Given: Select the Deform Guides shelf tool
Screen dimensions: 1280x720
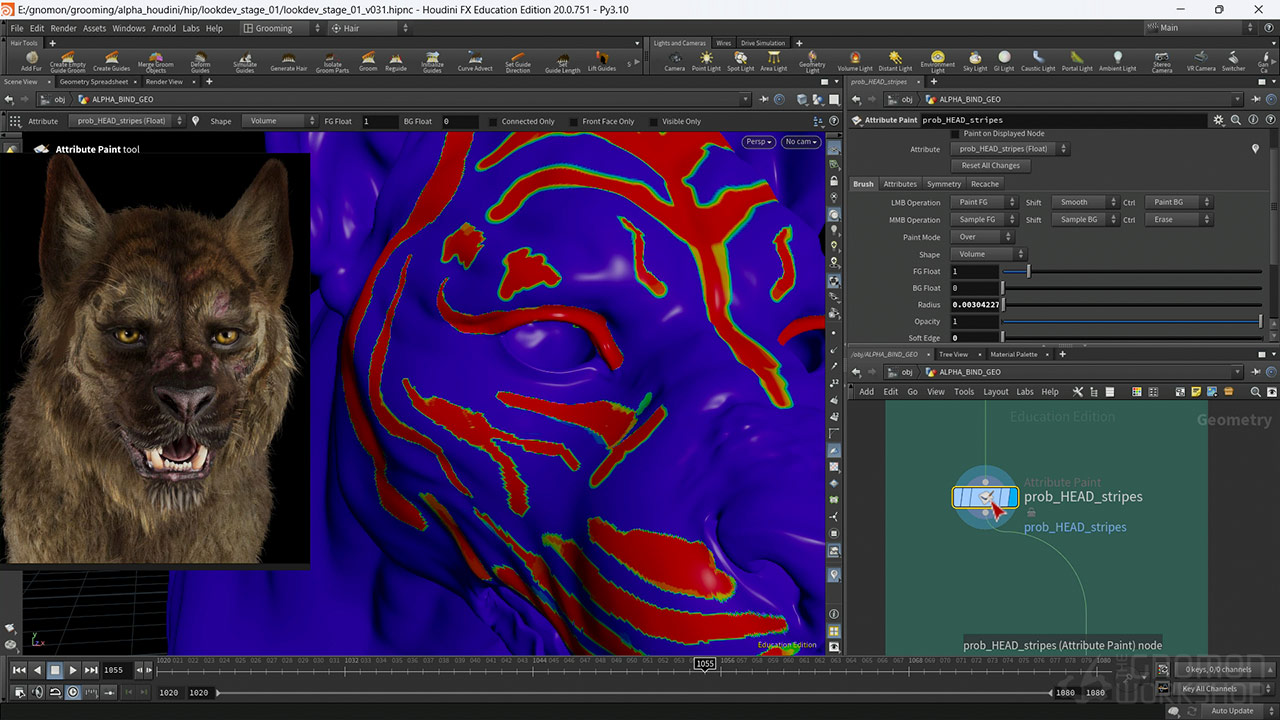Looking at the screenshot, I should 200,58.
